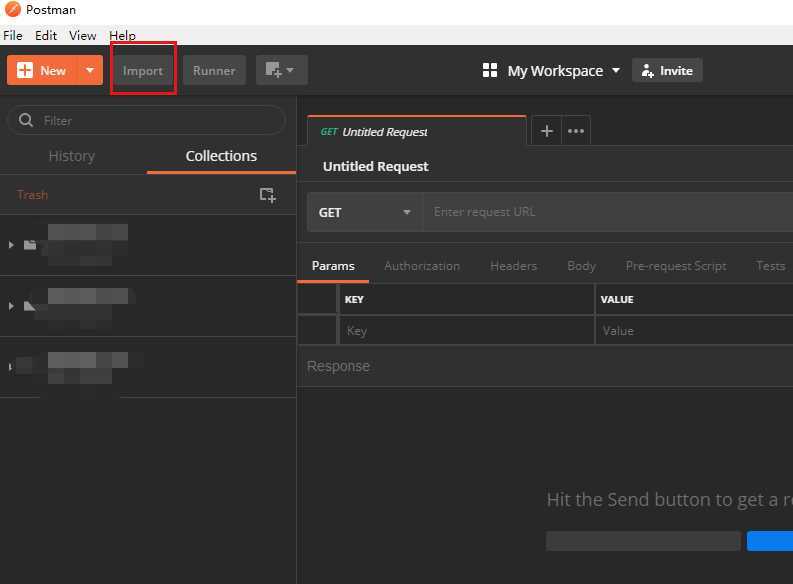Open the File menu
This screenshot has height=584, width=793.
coord(13,35)
